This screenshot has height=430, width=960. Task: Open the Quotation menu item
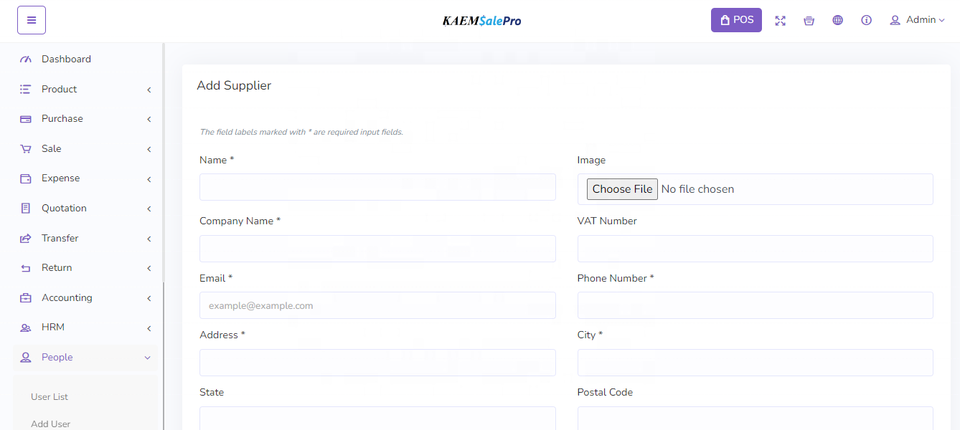point(63,208)
